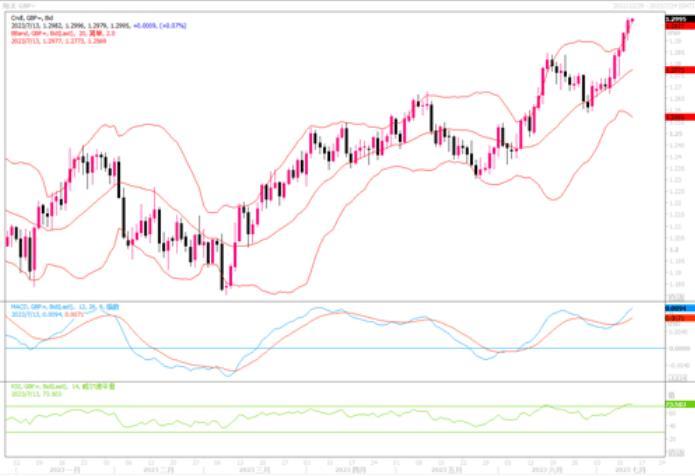
Task: Click the middle Bollinger band red price tag
Action: point(675,71)
